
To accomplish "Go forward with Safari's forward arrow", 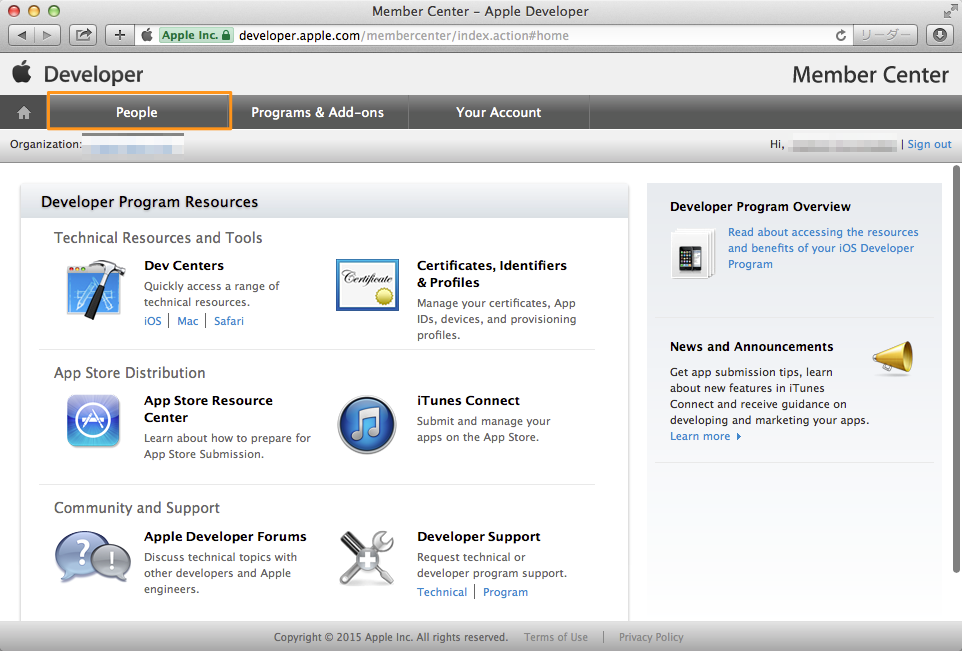I will coord(47,35).
